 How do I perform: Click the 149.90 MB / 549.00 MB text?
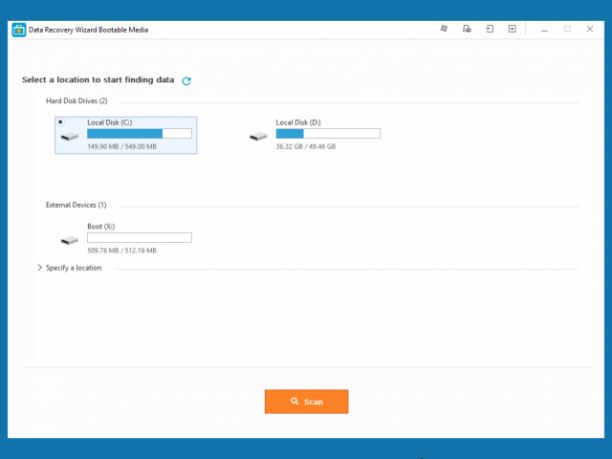[122, 146]
